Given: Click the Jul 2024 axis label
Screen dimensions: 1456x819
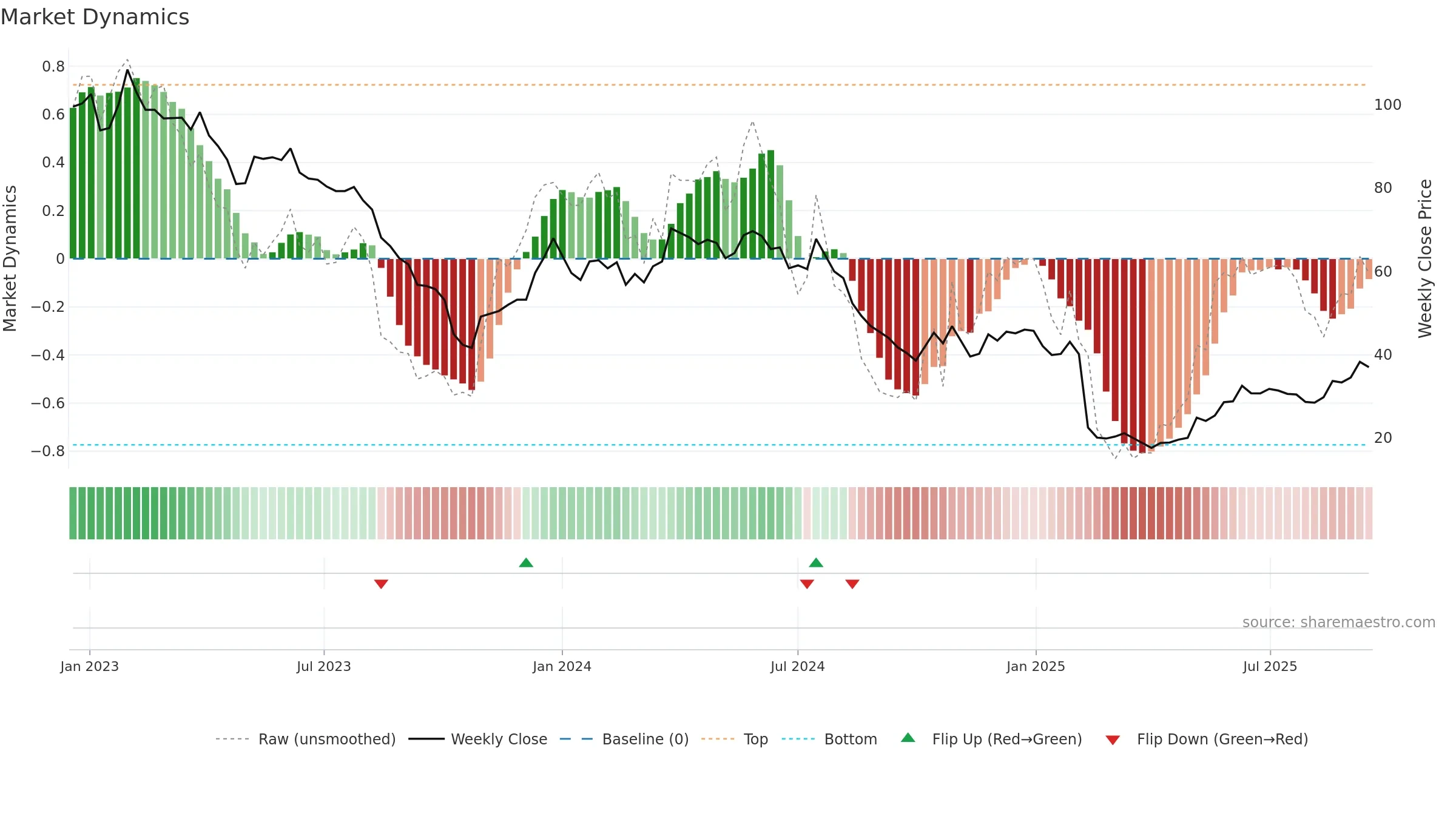Looking at the screenshot, I should tap(798, 666).
